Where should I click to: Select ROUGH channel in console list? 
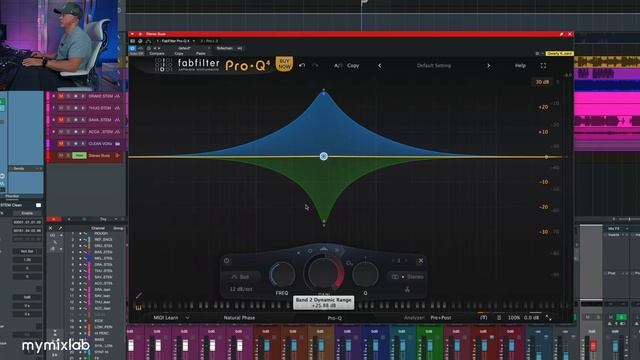coord(101,233)
